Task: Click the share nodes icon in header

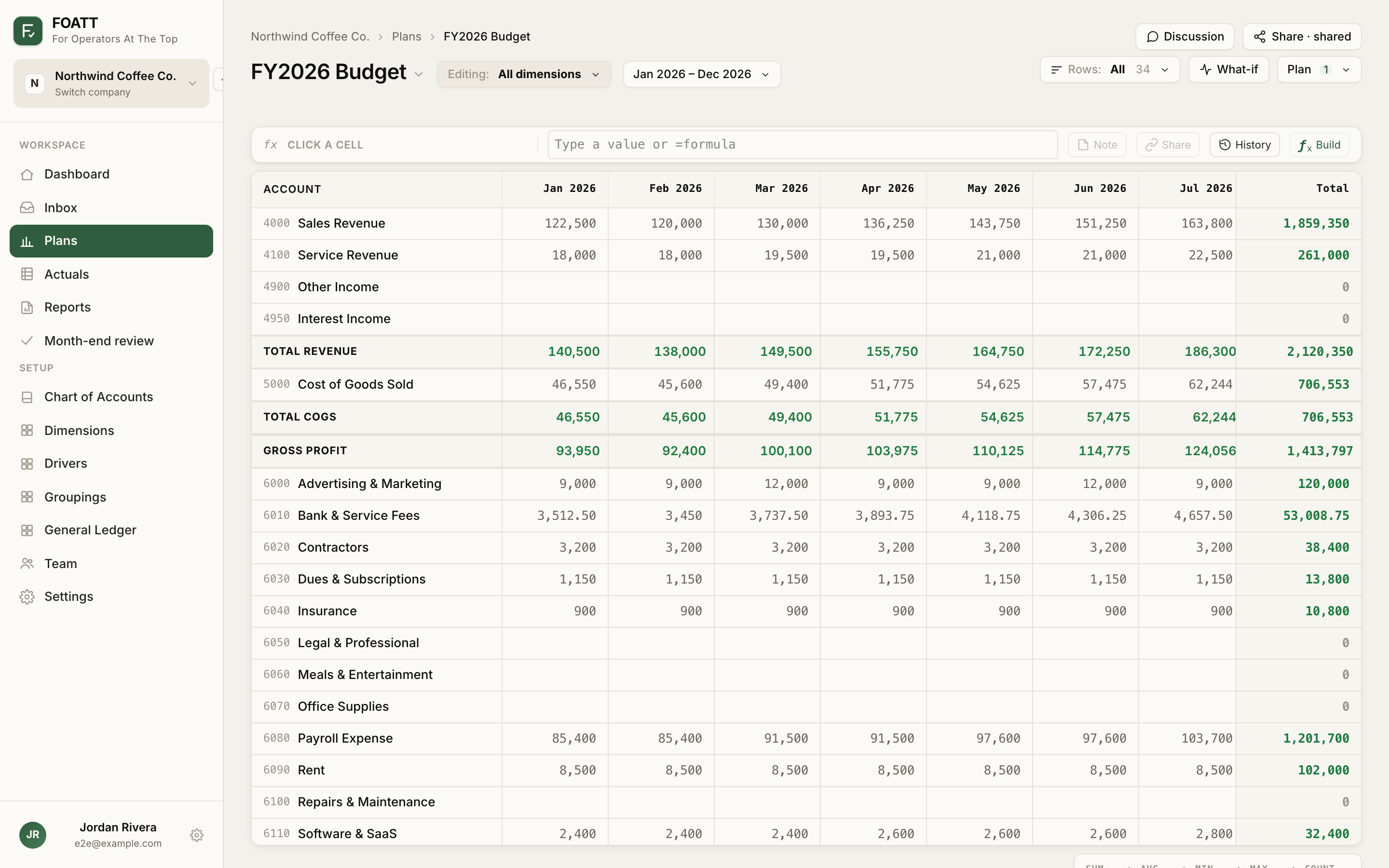Action: [x=1260, y=37]
